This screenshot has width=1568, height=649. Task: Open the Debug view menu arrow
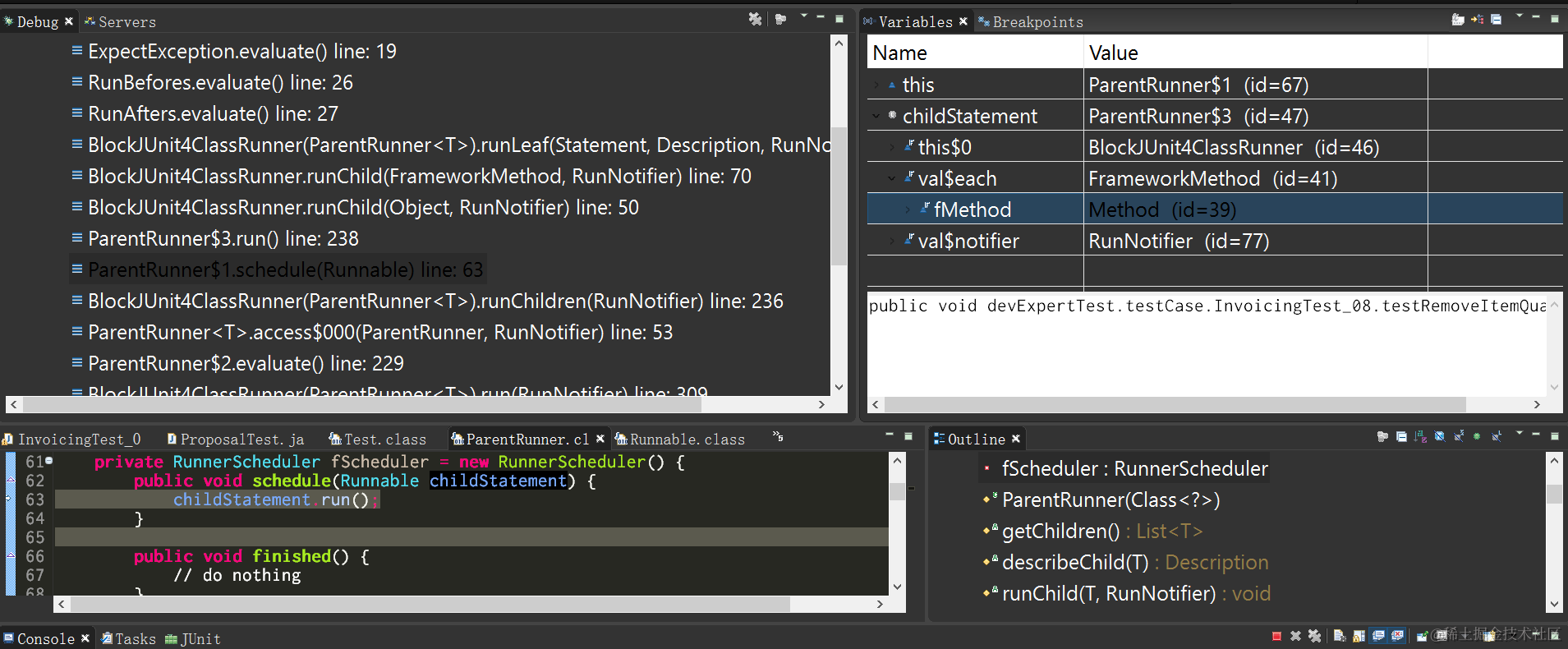(803, 16)
